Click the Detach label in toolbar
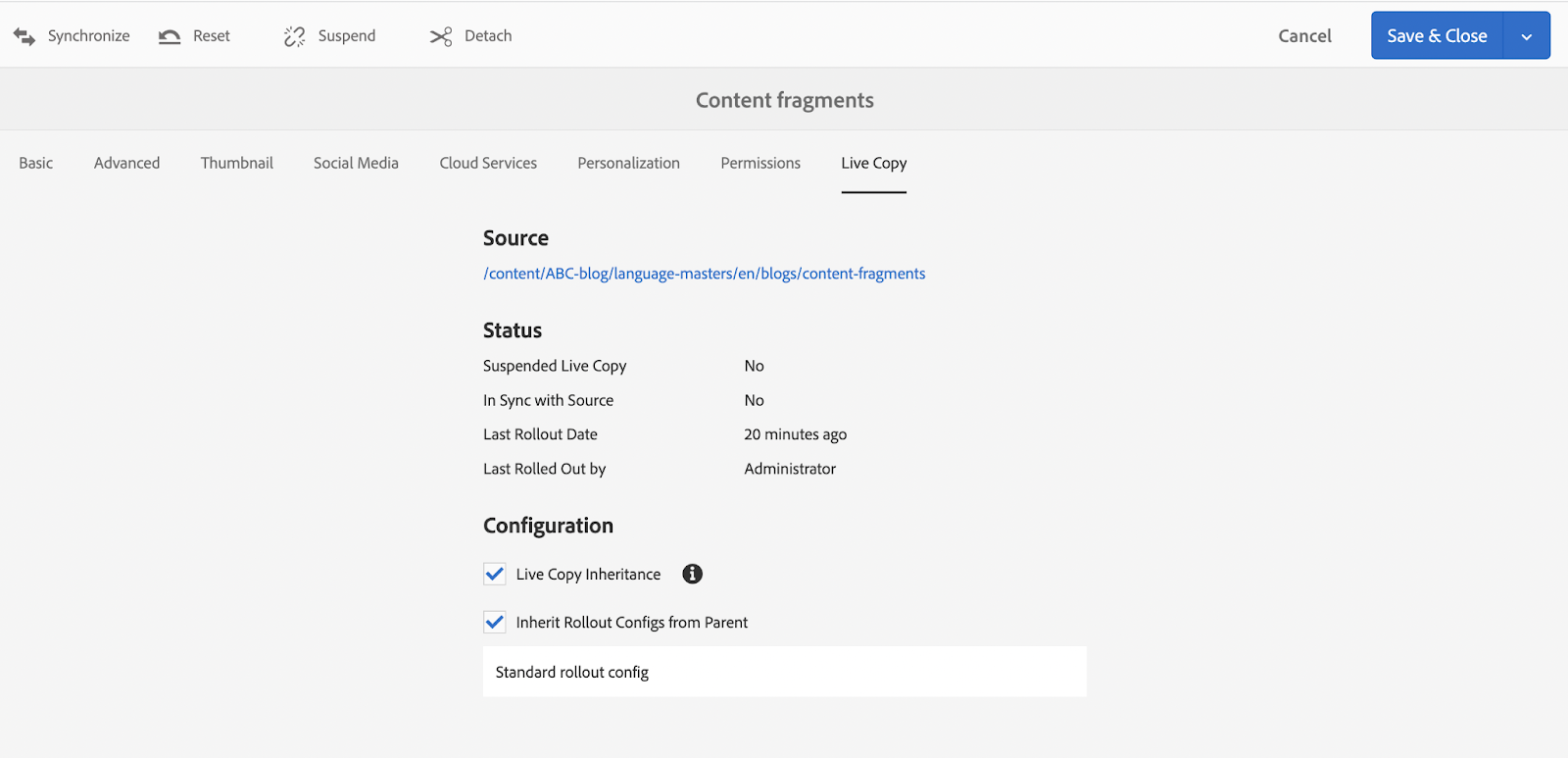 point(488,36)
